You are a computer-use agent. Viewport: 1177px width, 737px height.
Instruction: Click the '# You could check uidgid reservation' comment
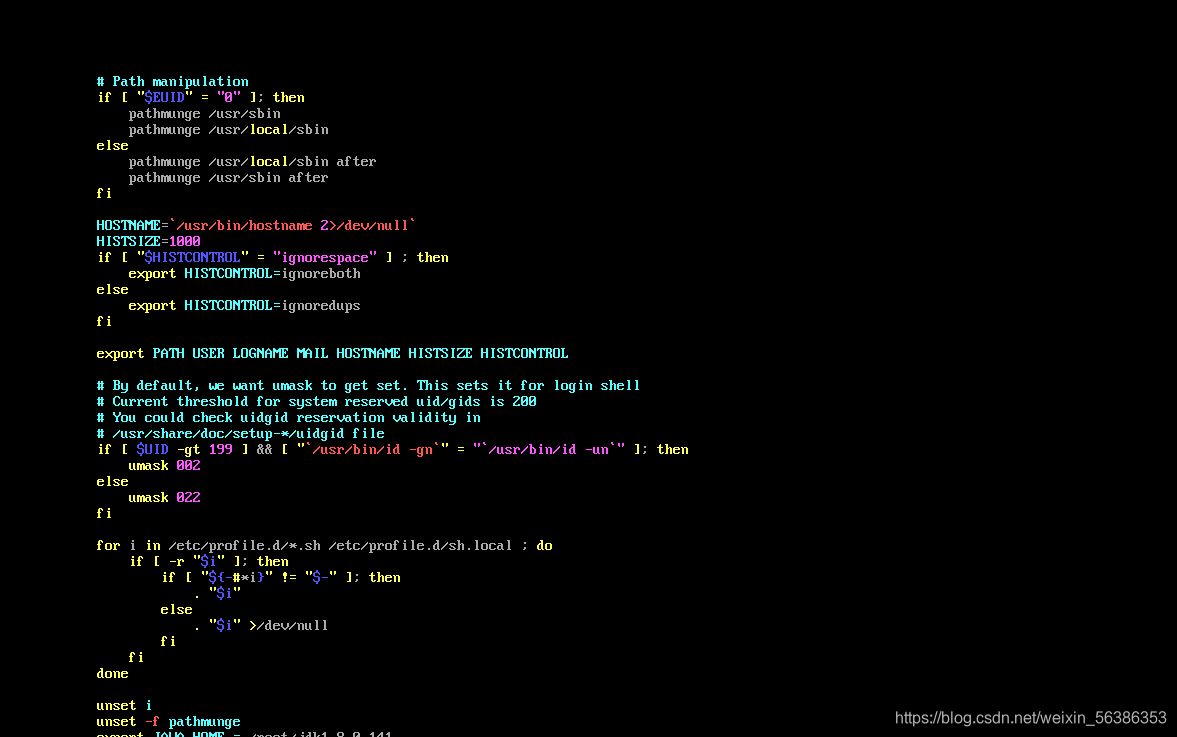pos(288,418)
